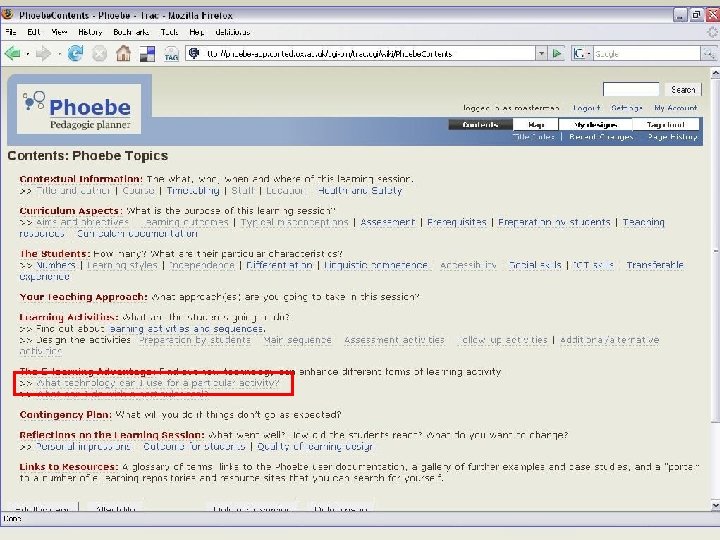
Task: Open the Recent Changes link
Action: pyautogui.click(x=601, y=136)
